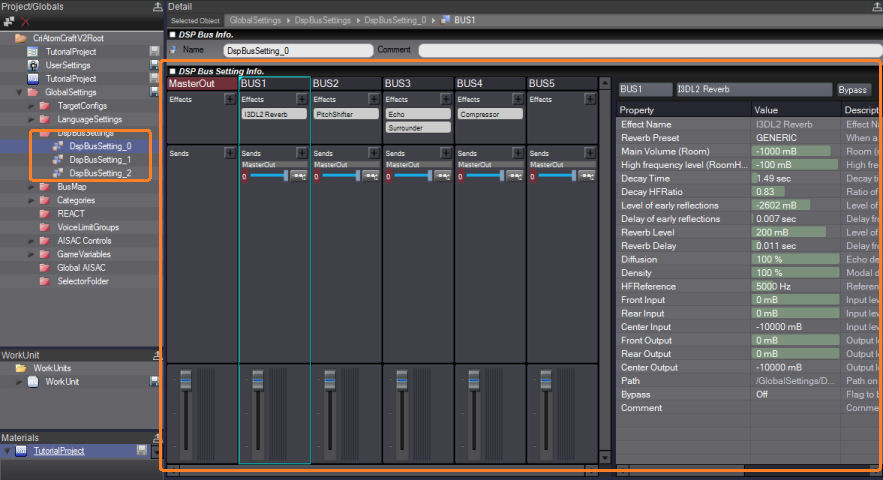Expand the GameVariables folder
The image size is (883, 480).
click(x=32, y=255)
